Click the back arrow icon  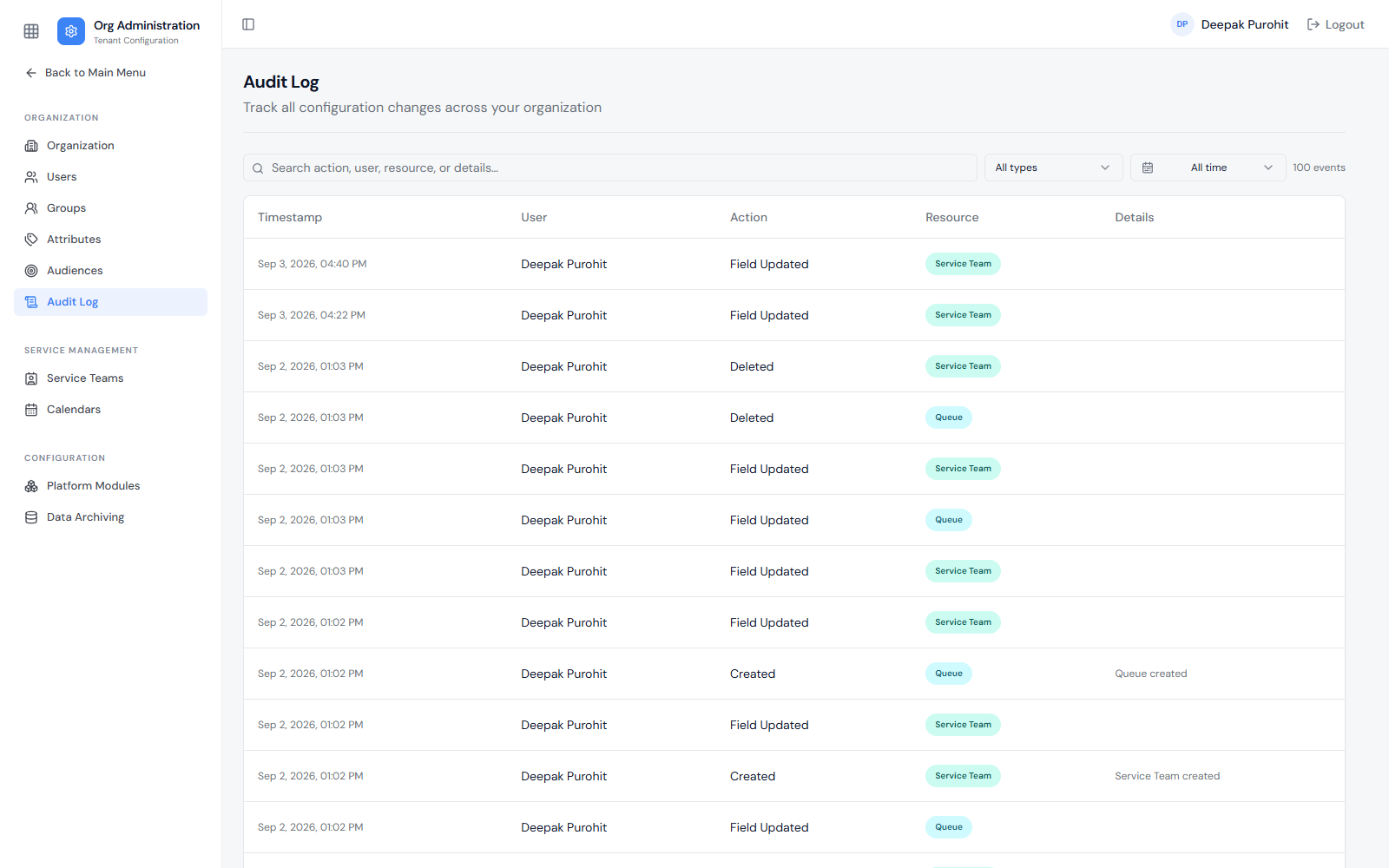coord(31,73)
